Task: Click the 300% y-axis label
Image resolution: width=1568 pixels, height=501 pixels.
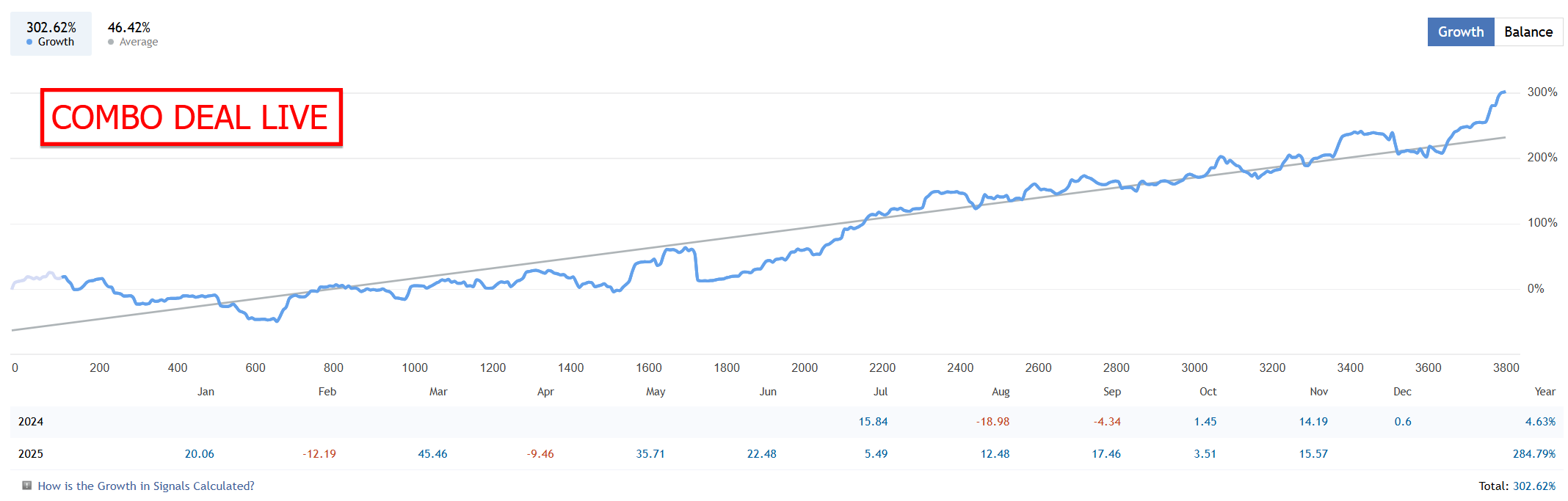Action: click(1542, 92)
